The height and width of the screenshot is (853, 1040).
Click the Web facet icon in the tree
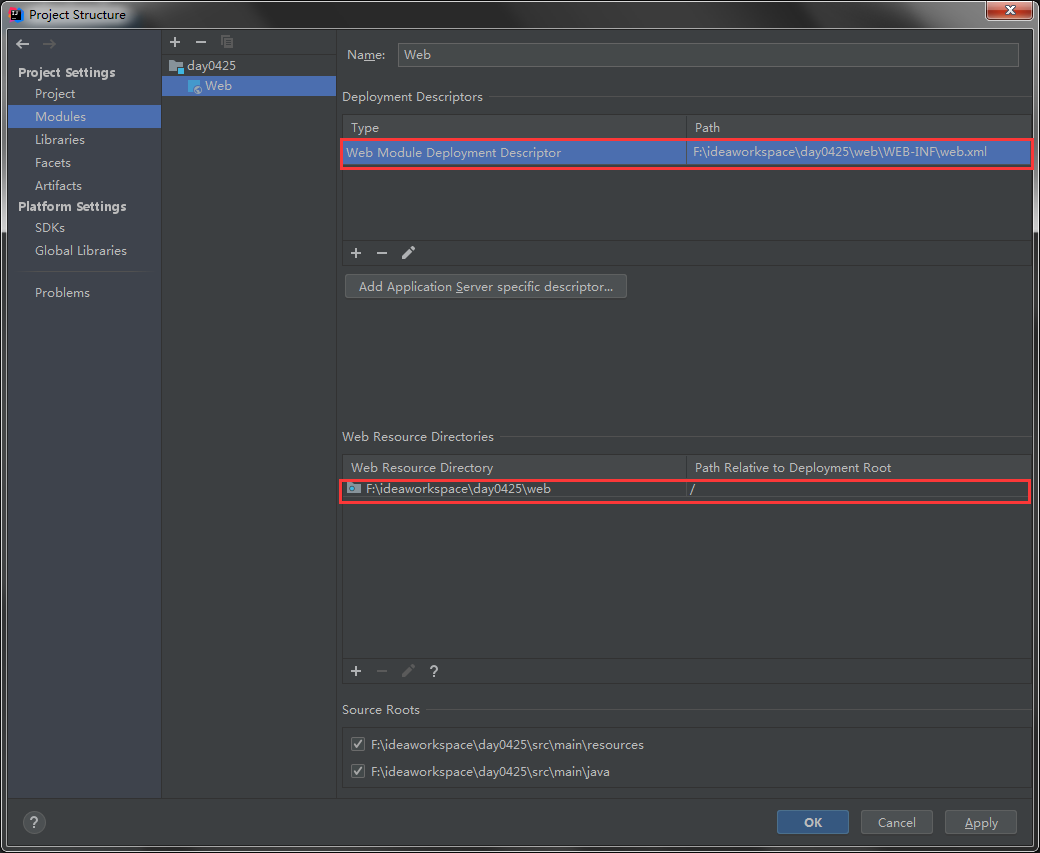[x=195, y=86]
